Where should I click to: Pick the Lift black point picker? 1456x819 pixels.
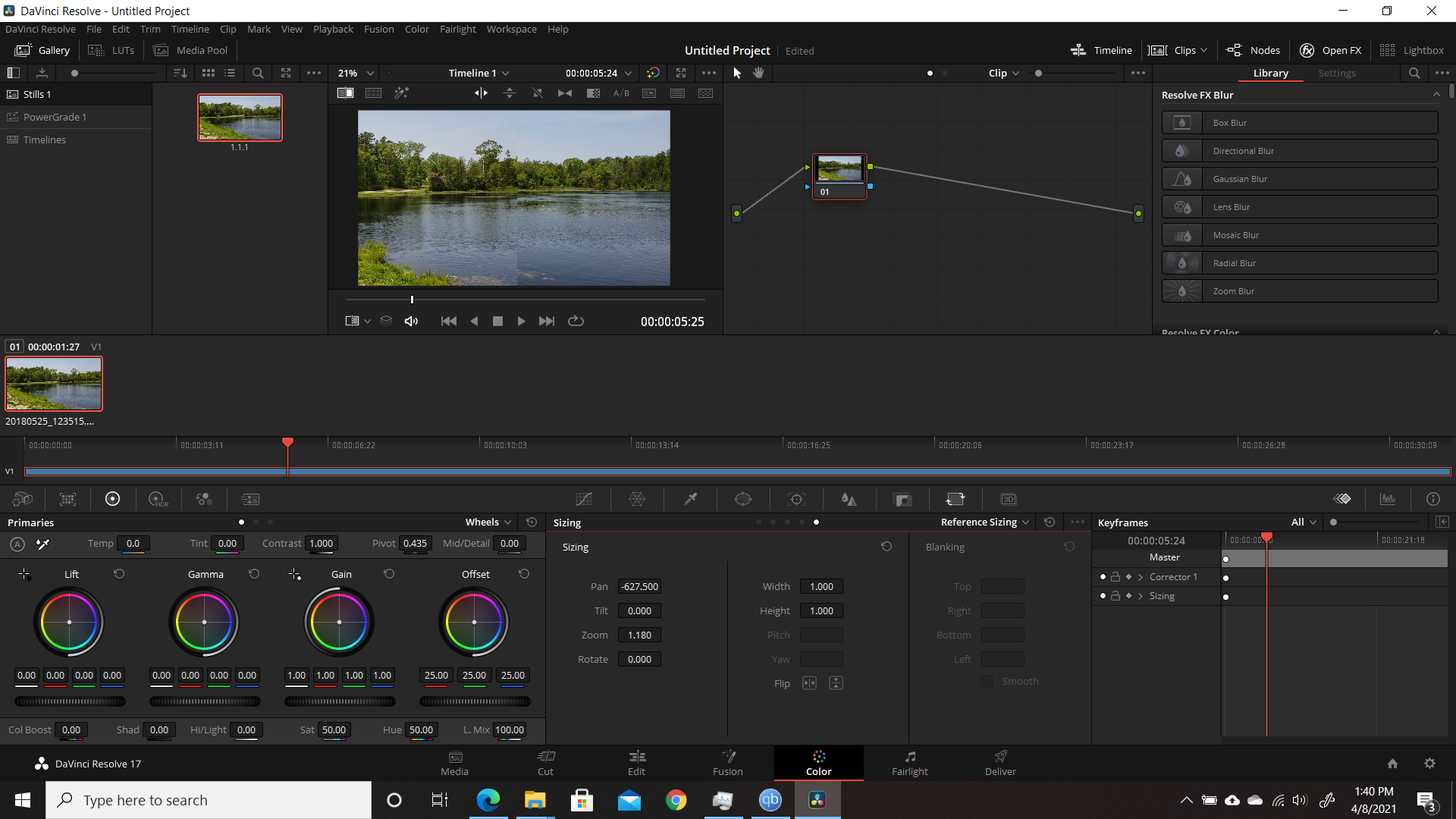pyautogui.click(x=24, y=574)
